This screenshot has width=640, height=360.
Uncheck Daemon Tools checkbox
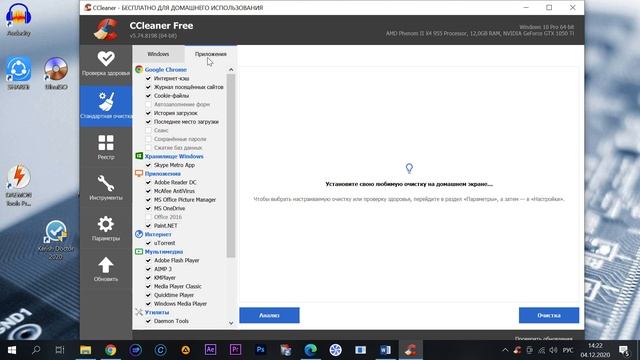(148, 321)
